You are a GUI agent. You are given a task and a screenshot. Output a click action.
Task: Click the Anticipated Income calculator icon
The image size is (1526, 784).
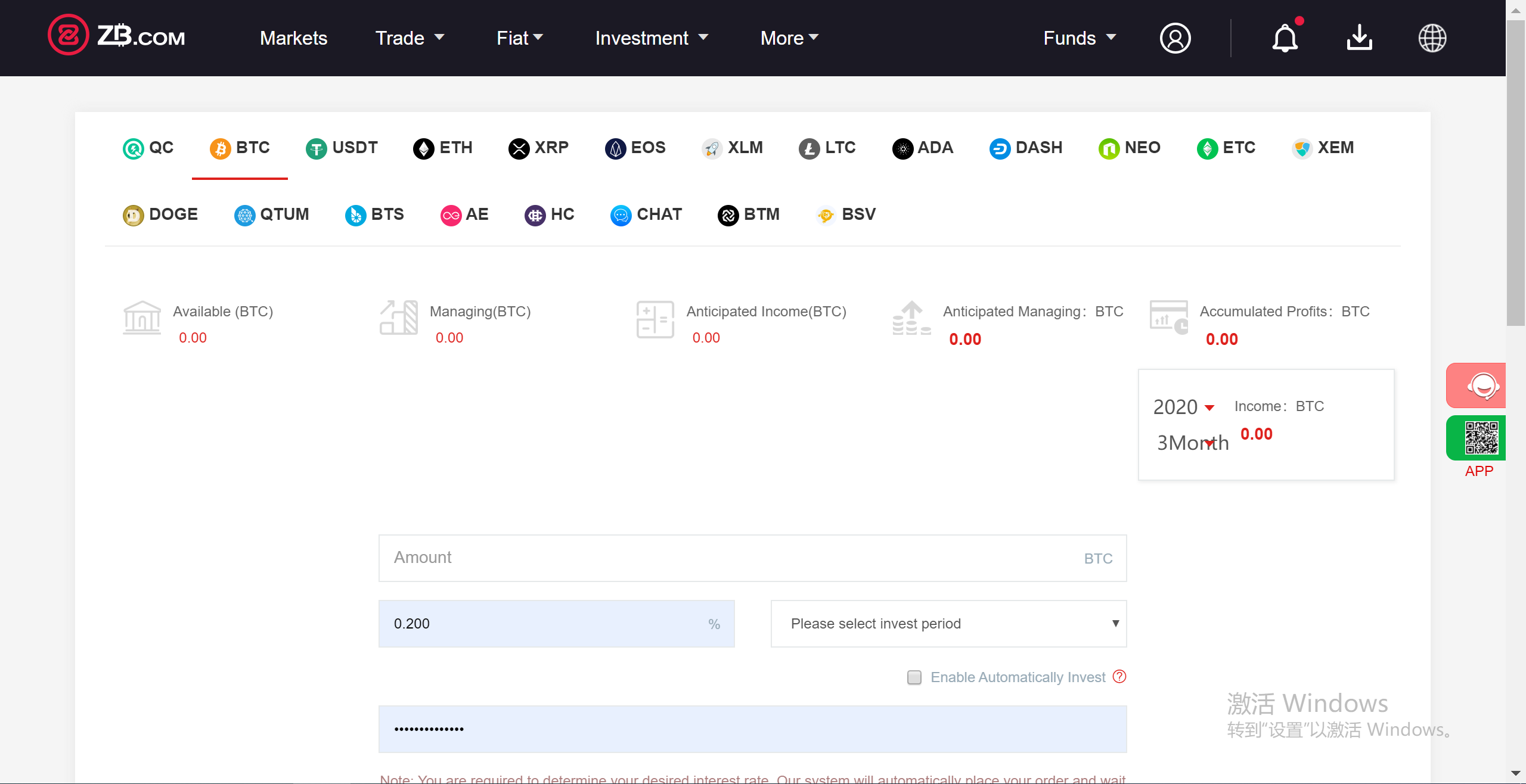coord(655,319)
